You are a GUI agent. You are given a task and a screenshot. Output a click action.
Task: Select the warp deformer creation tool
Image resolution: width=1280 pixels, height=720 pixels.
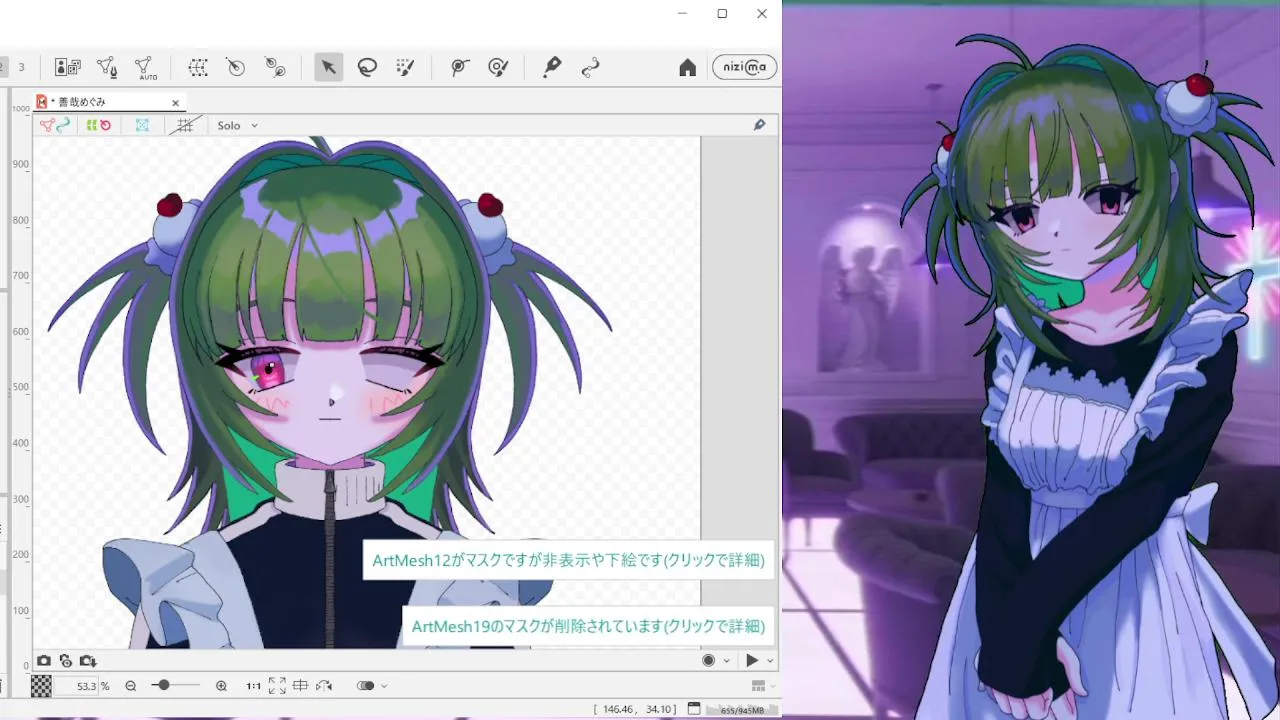point(198,67)
